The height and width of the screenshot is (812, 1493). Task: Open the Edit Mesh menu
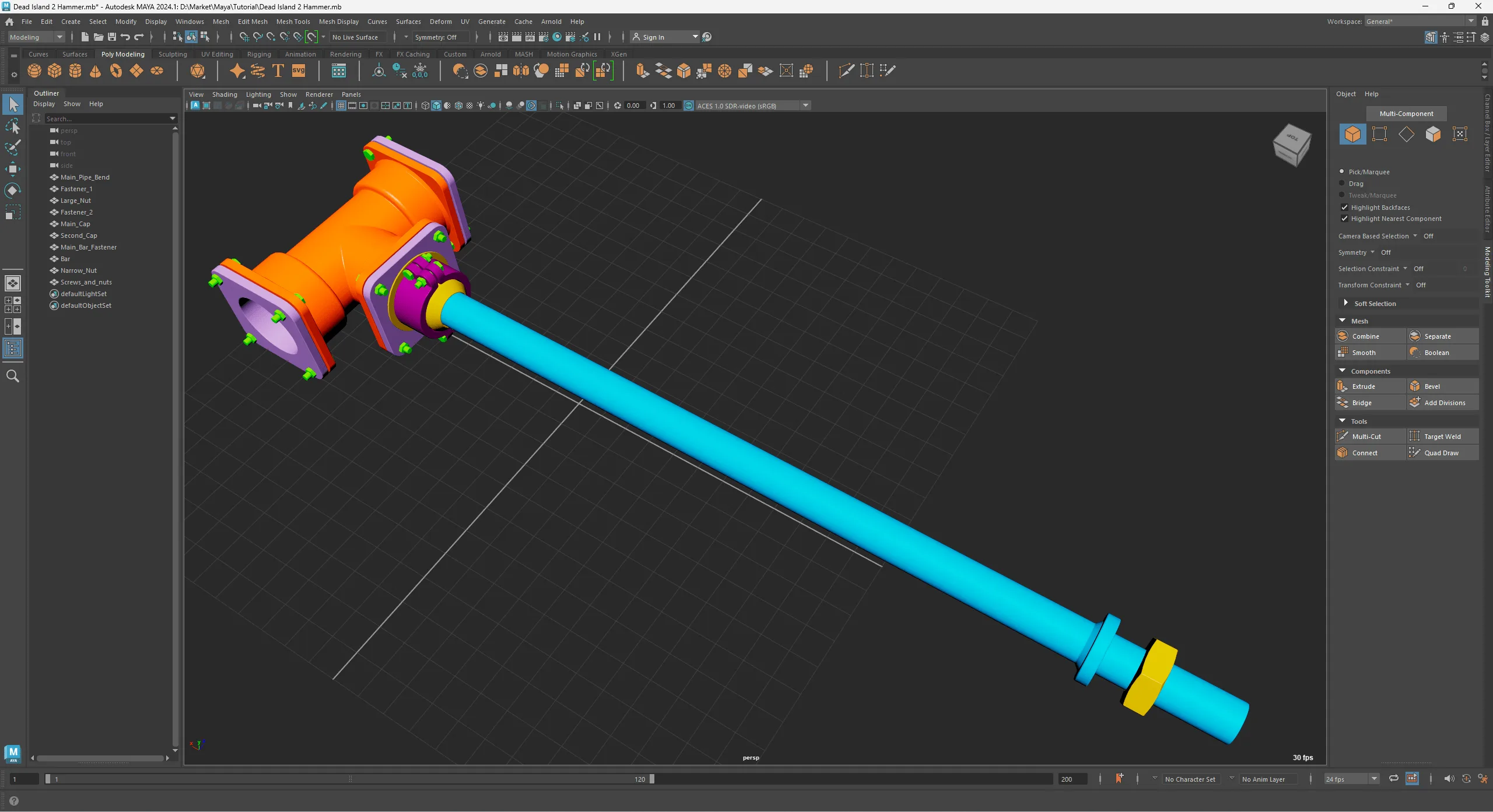[x=253, y=22]
